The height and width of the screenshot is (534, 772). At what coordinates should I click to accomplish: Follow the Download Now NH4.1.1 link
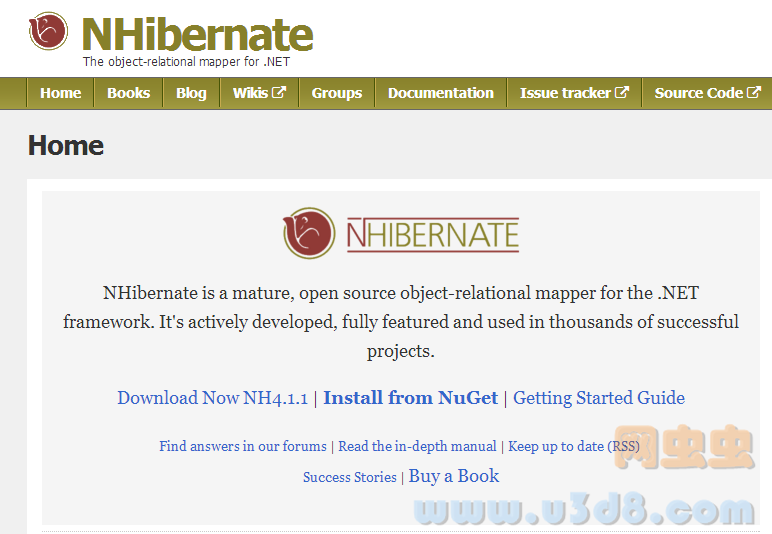(x=212, y=398)
